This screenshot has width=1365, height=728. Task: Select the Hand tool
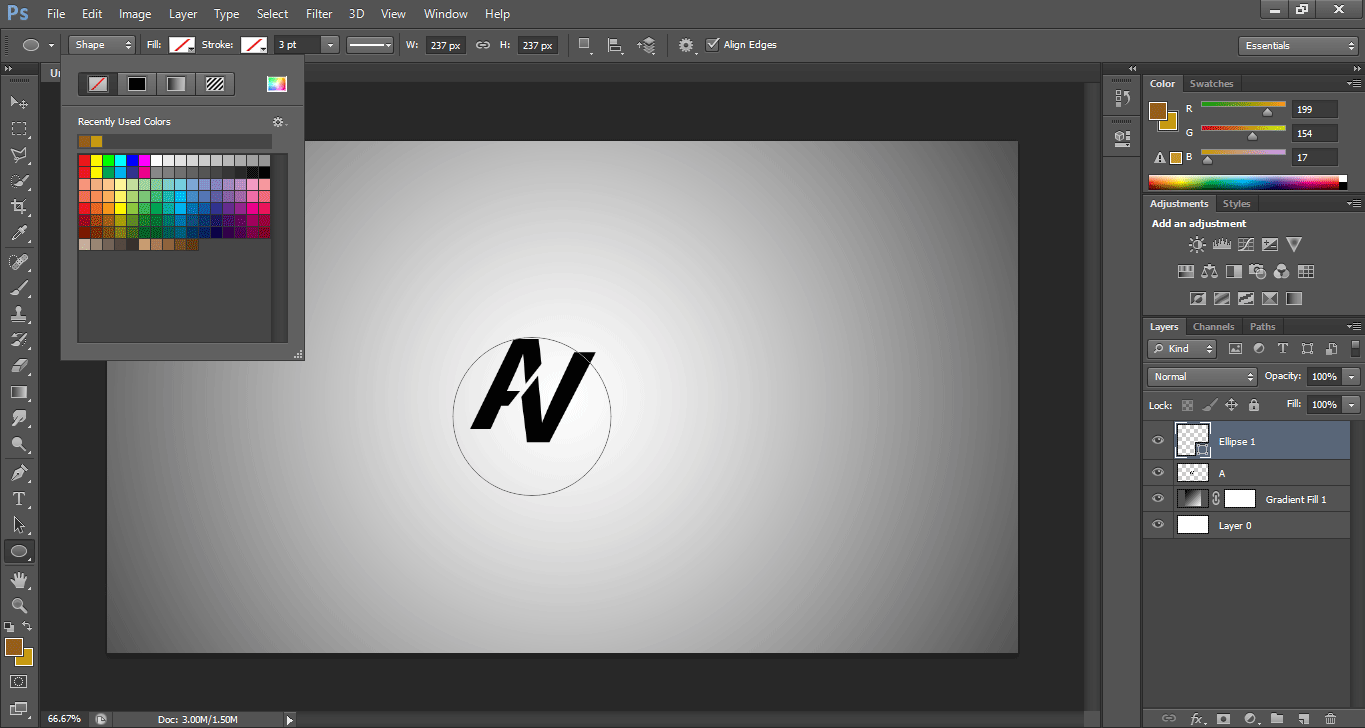click(x=19, y=579)
